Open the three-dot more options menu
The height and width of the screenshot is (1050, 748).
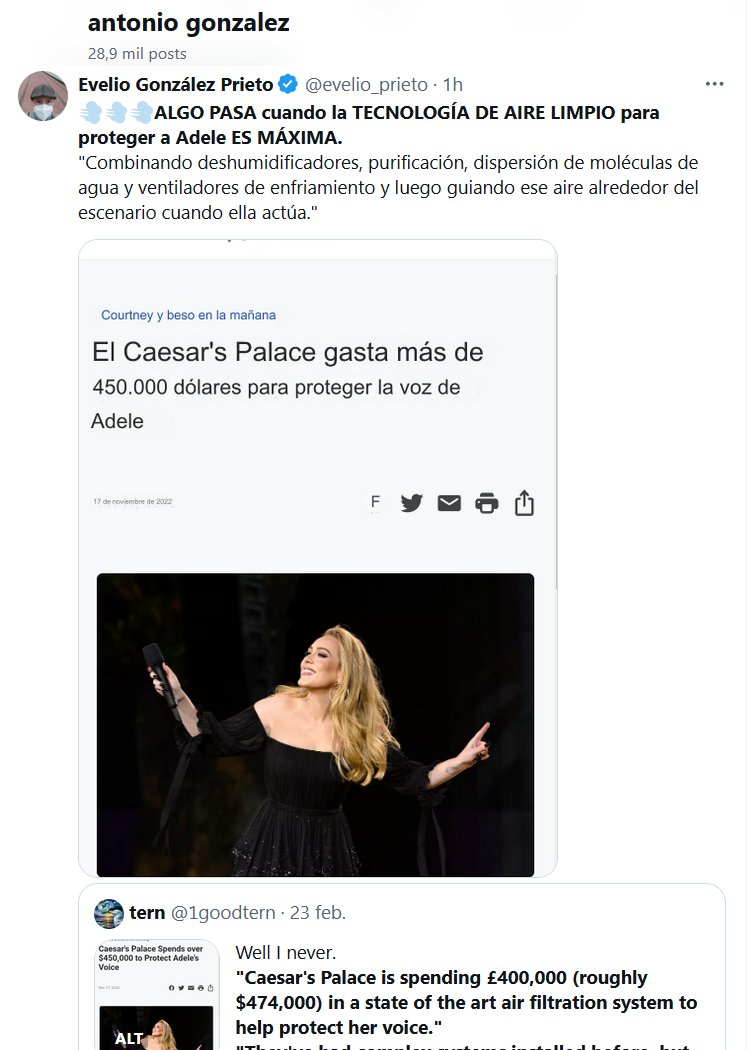click(714, 84)
